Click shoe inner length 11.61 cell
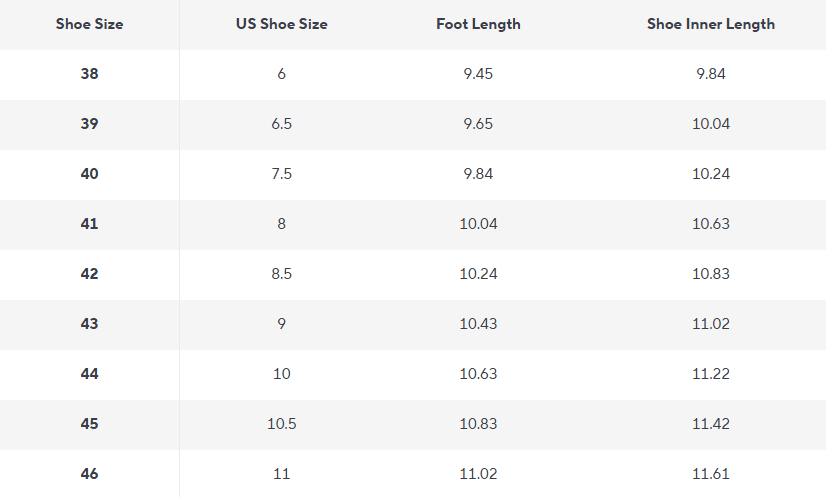 711,474
